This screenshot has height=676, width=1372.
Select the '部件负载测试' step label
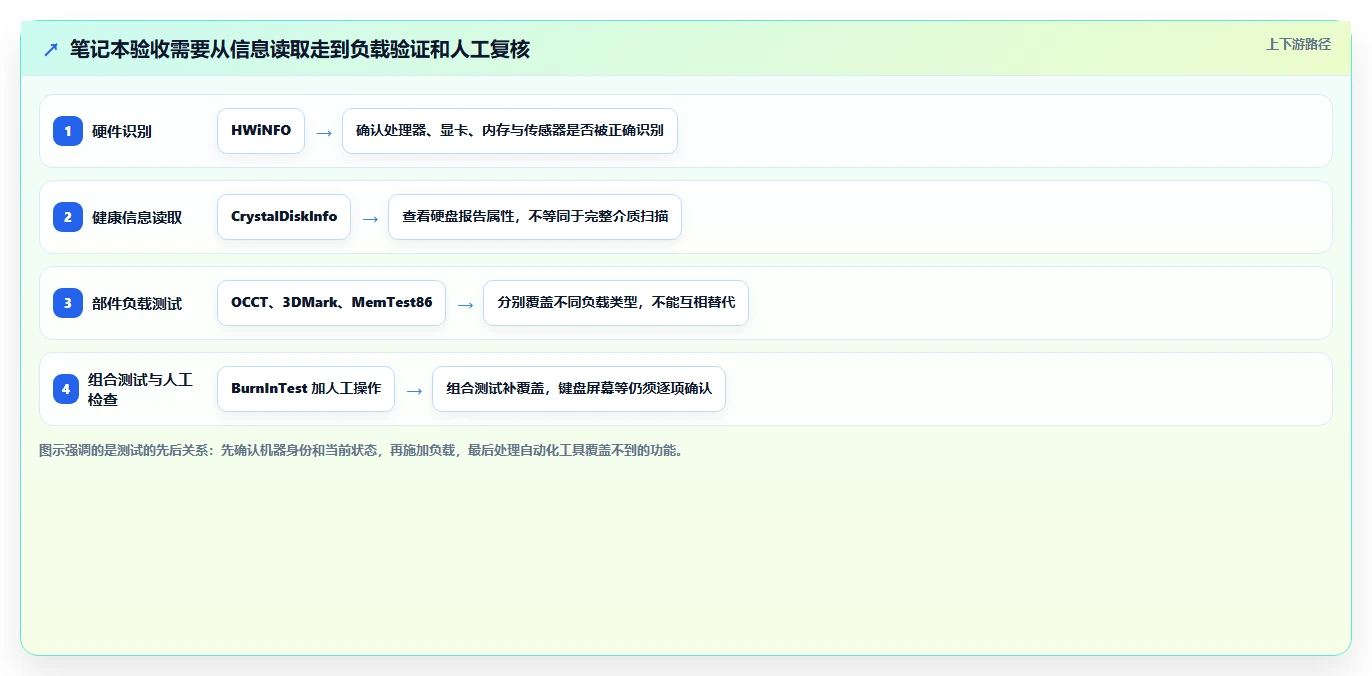(x=137, y=303)
